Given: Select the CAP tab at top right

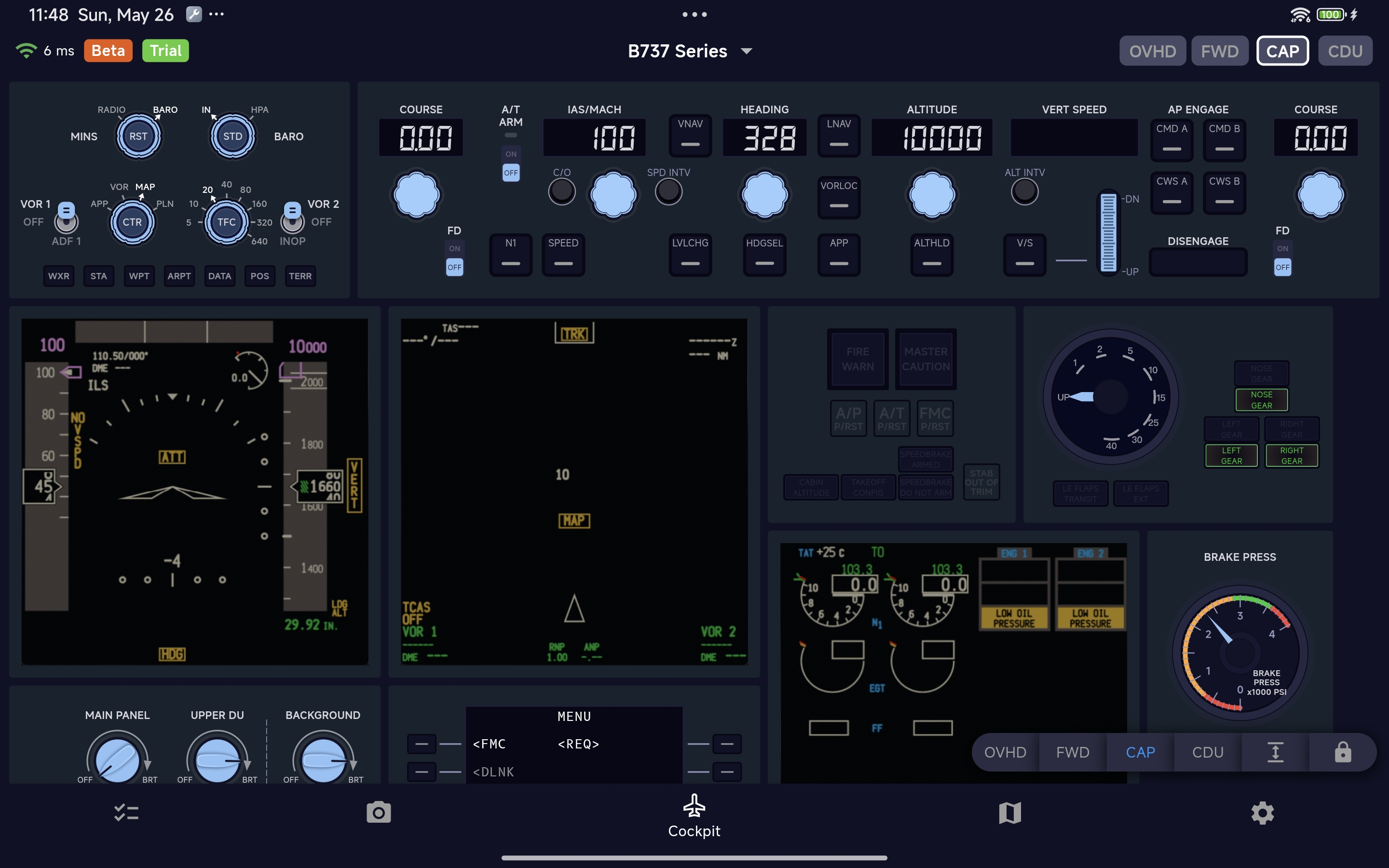Looking at the screenshot, I should (1282, 51).
